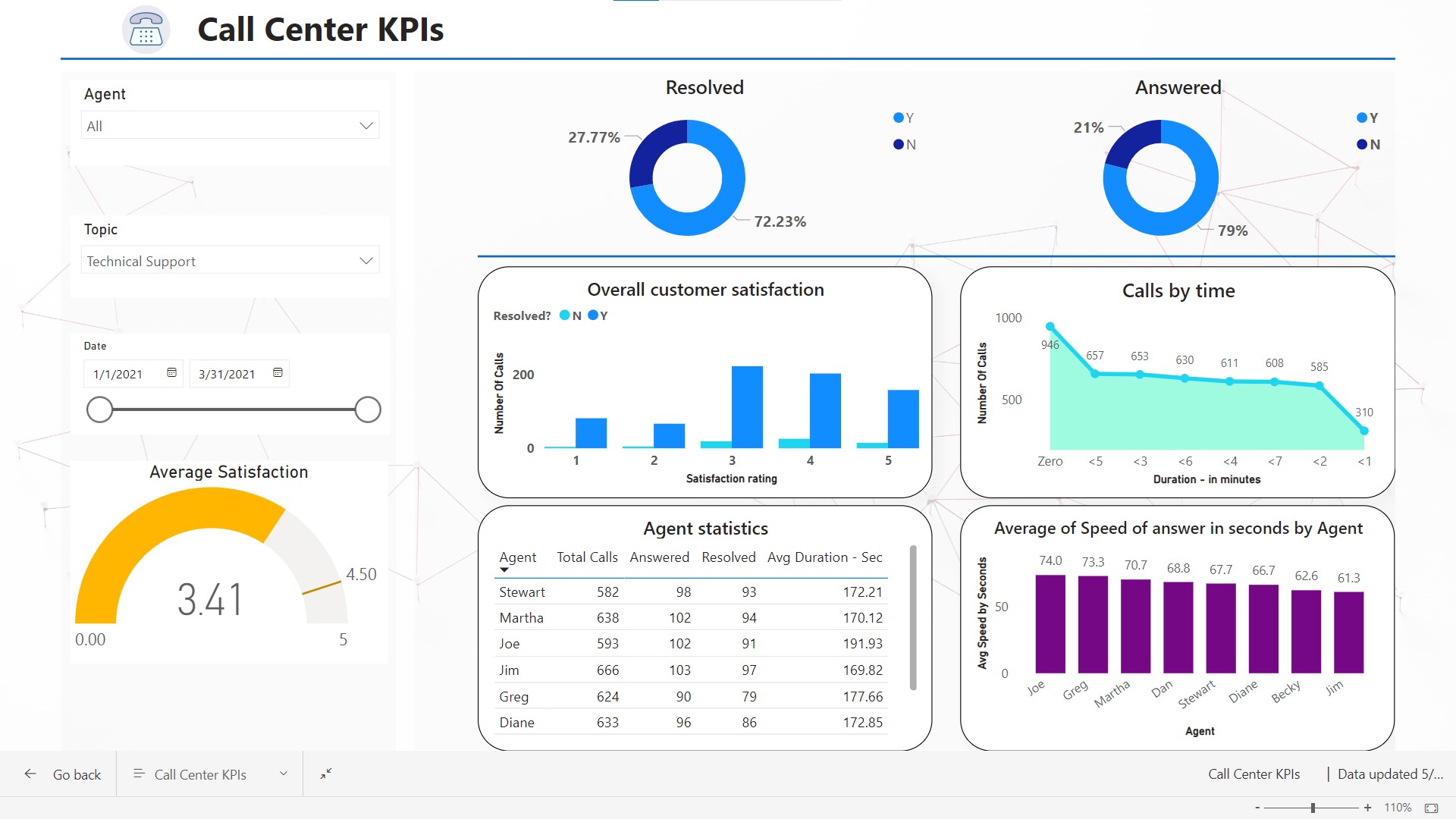Image resolution: width=1456 pixels, height=819 pixels.
Task: Toggle the Y legend in Answered chart
Action: (x=1366, y=118)
